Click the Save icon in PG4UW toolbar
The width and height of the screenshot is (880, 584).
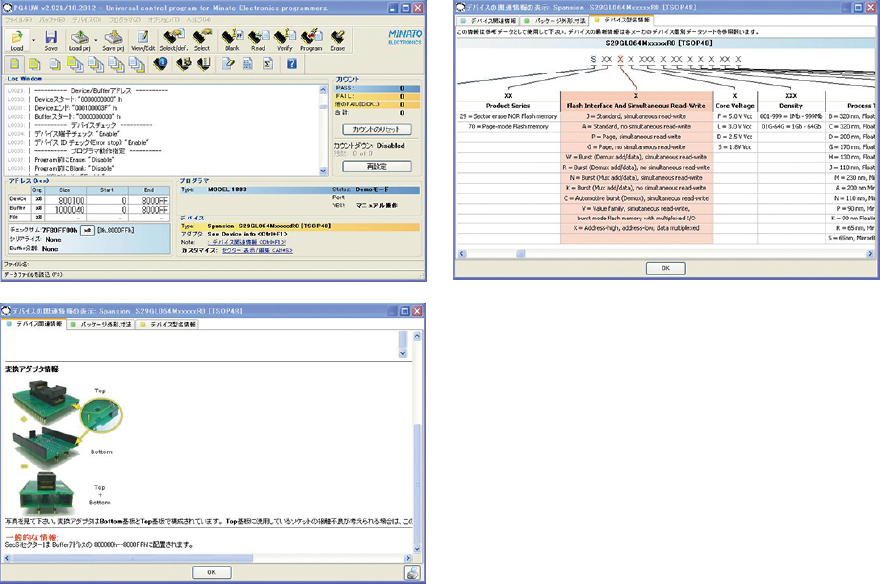pyautogui.click(x=51, y=40)
